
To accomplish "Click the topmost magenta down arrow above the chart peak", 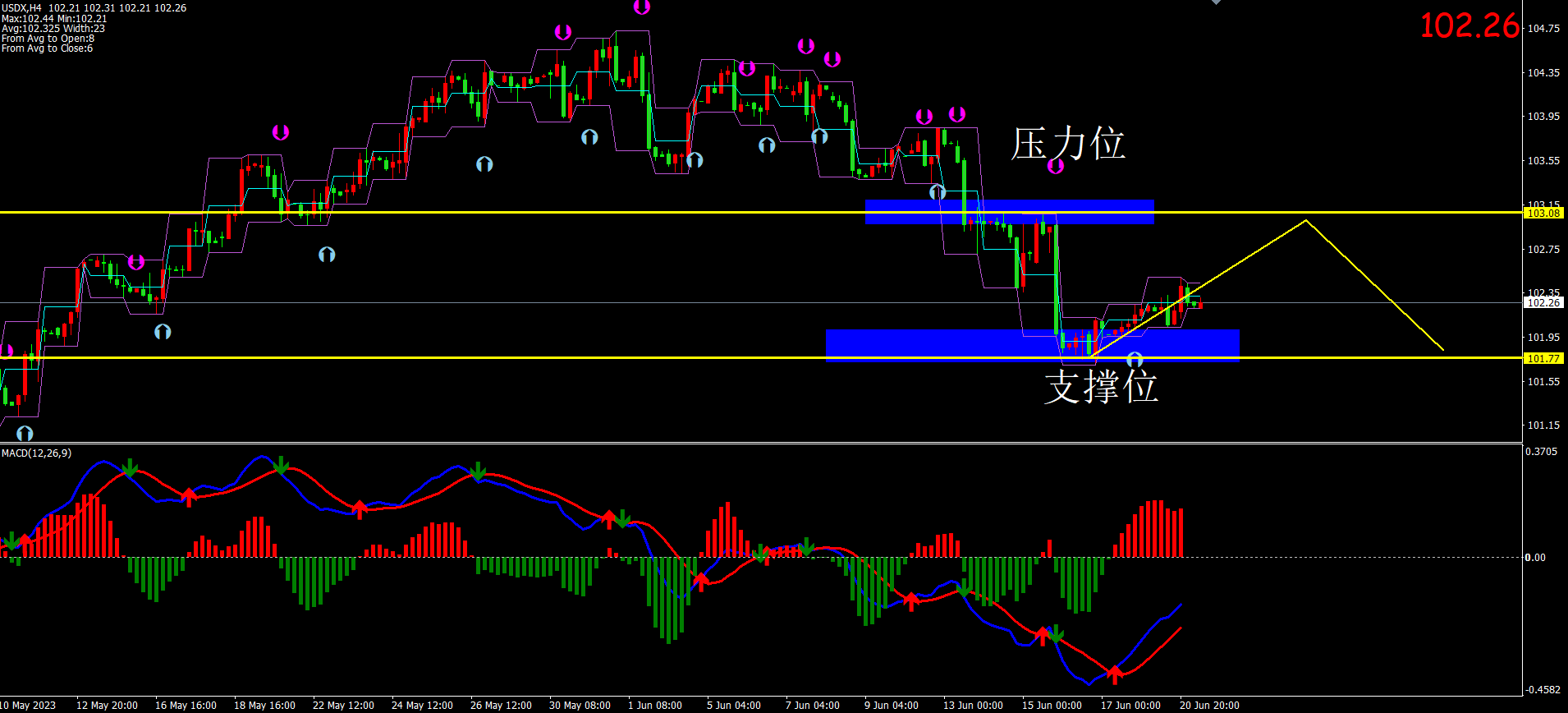I will click(x=642, y=7).
